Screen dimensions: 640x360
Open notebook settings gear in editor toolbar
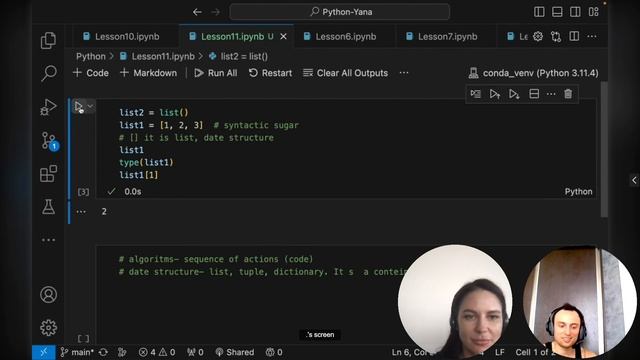coord(538,37)
